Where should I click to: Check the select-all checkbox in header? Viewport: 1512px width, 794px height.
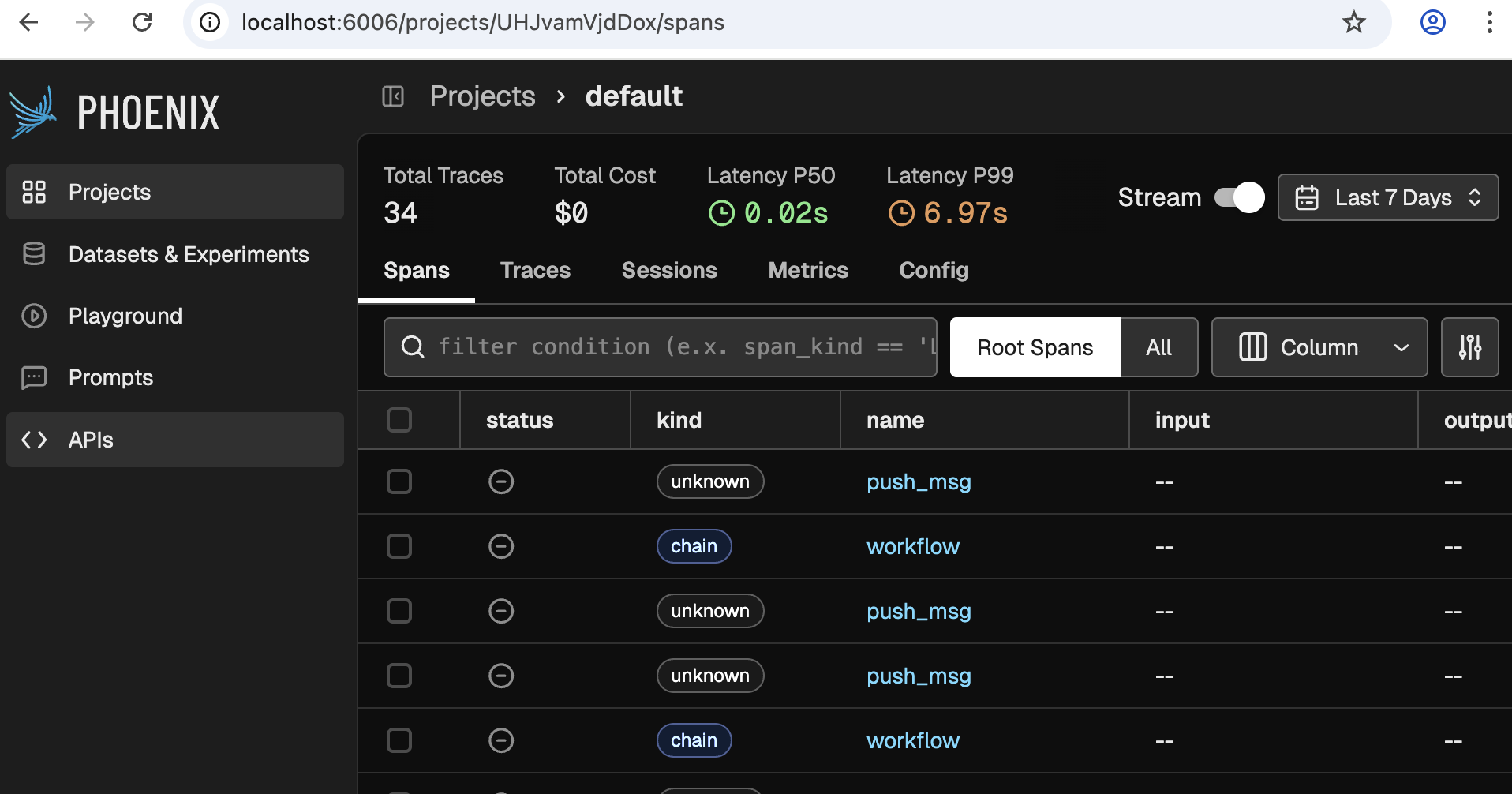tap(399, 420)
